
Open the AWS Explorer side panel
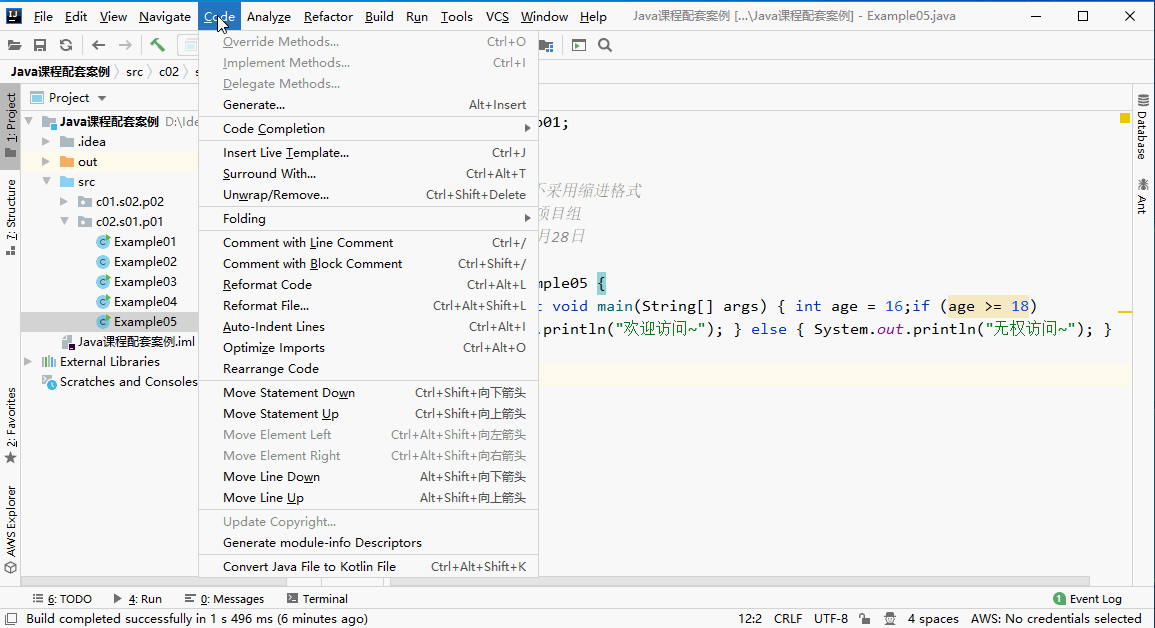pos(10,529)
